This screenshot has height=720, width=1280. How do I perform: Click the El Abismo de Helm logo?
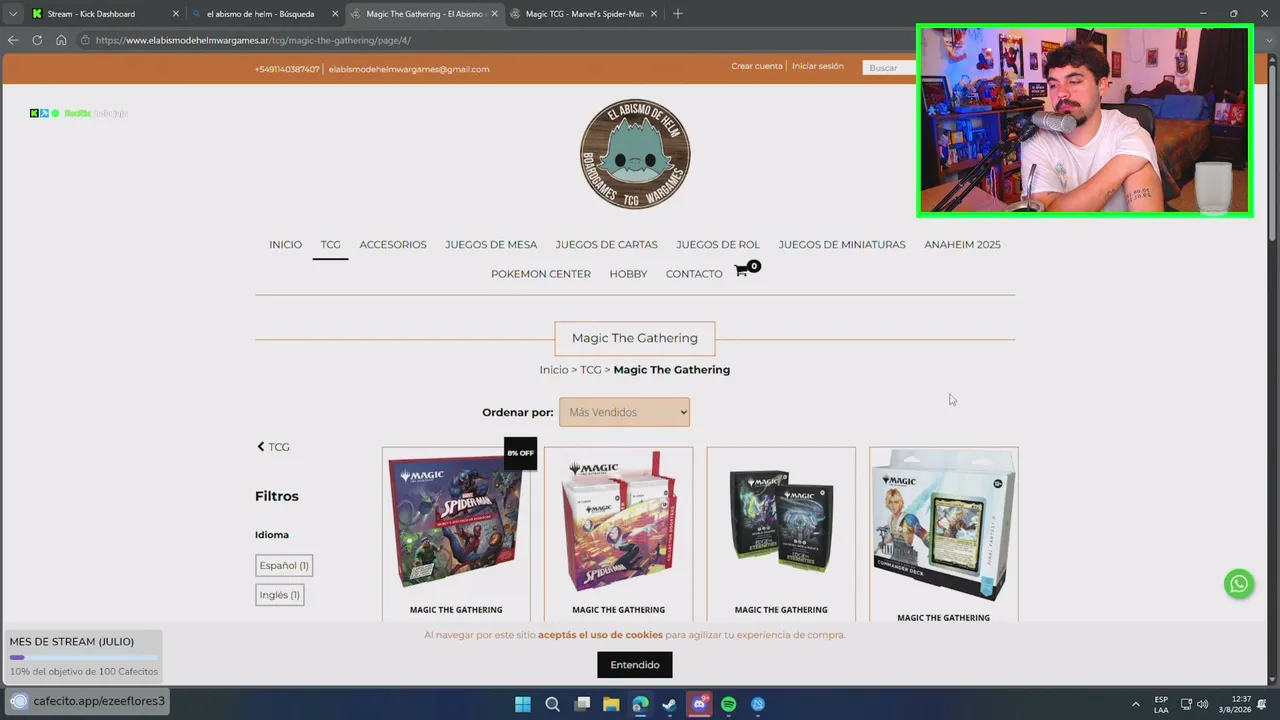[x=635, y=154]
